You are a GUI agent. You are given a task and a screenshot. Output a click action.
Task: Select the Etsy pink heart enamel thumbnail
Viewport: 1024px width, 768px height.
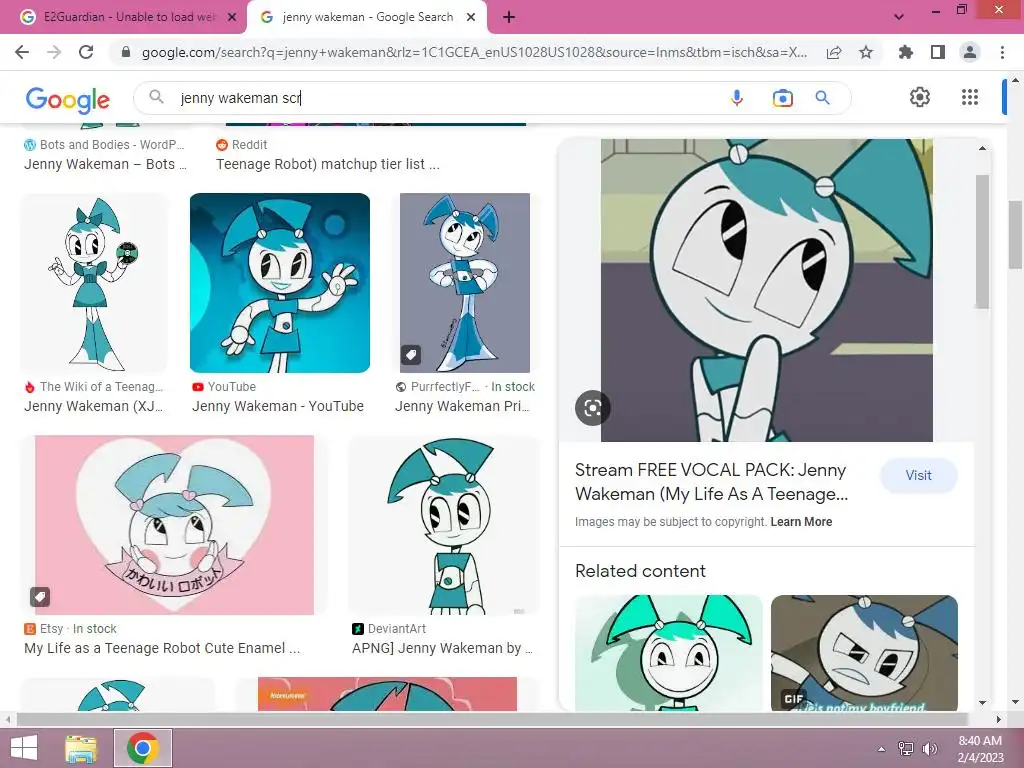click(x=174, y=525)
